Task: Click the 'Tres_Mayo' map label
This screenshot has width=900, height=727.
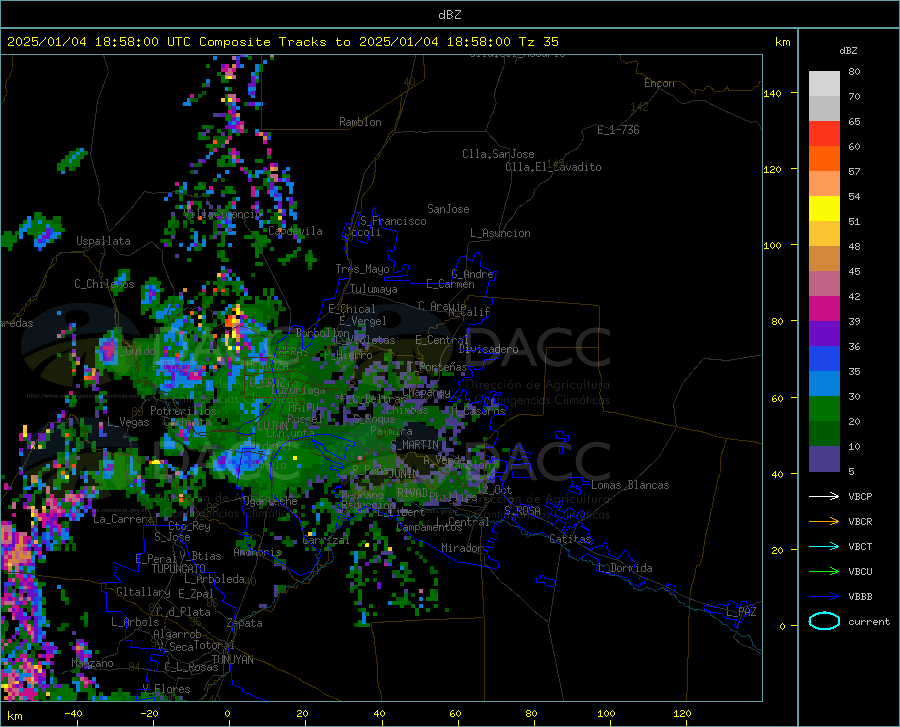Action: tap(362, 269)
